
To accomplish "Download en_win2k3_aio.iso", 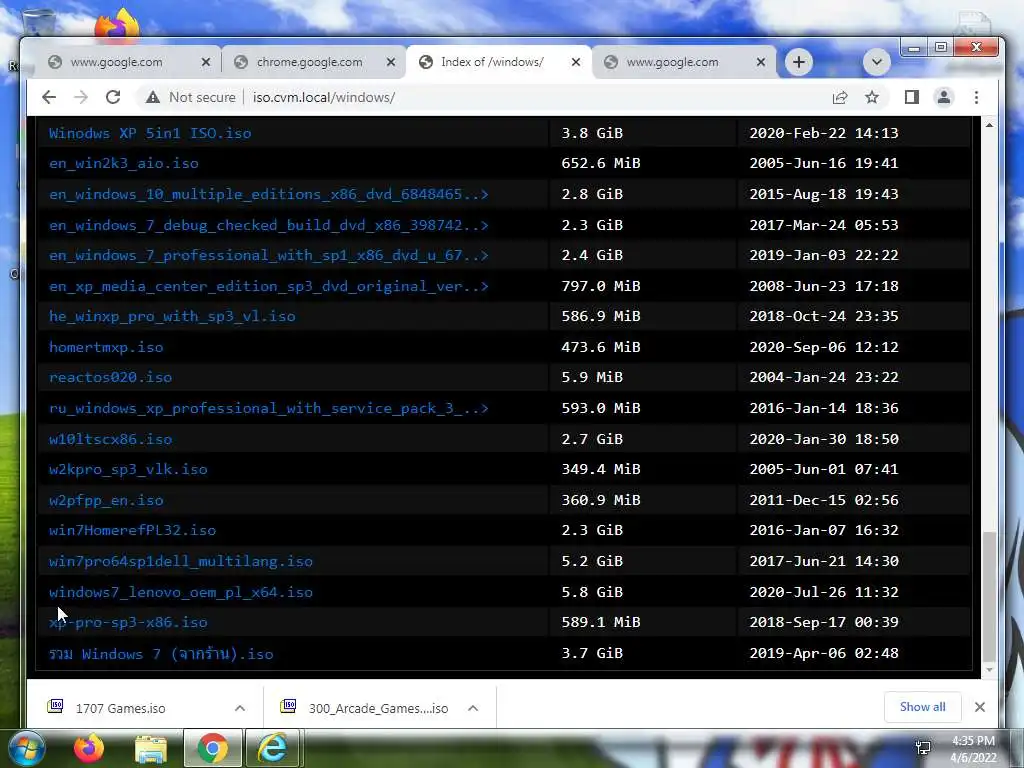I will 123,163.
